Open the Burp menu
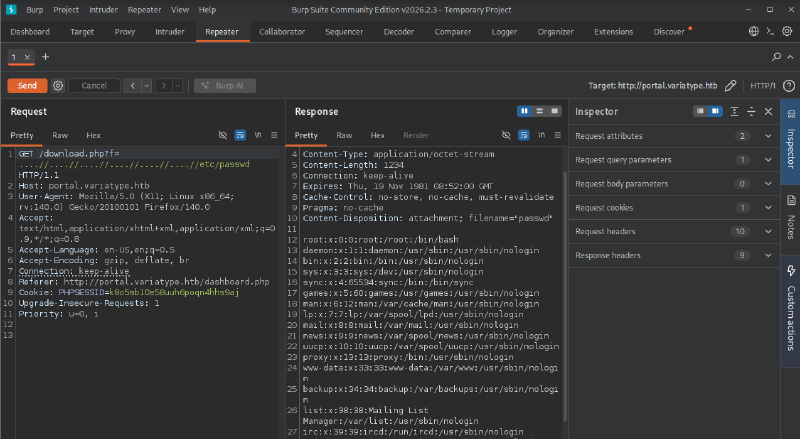 [35, 10]
